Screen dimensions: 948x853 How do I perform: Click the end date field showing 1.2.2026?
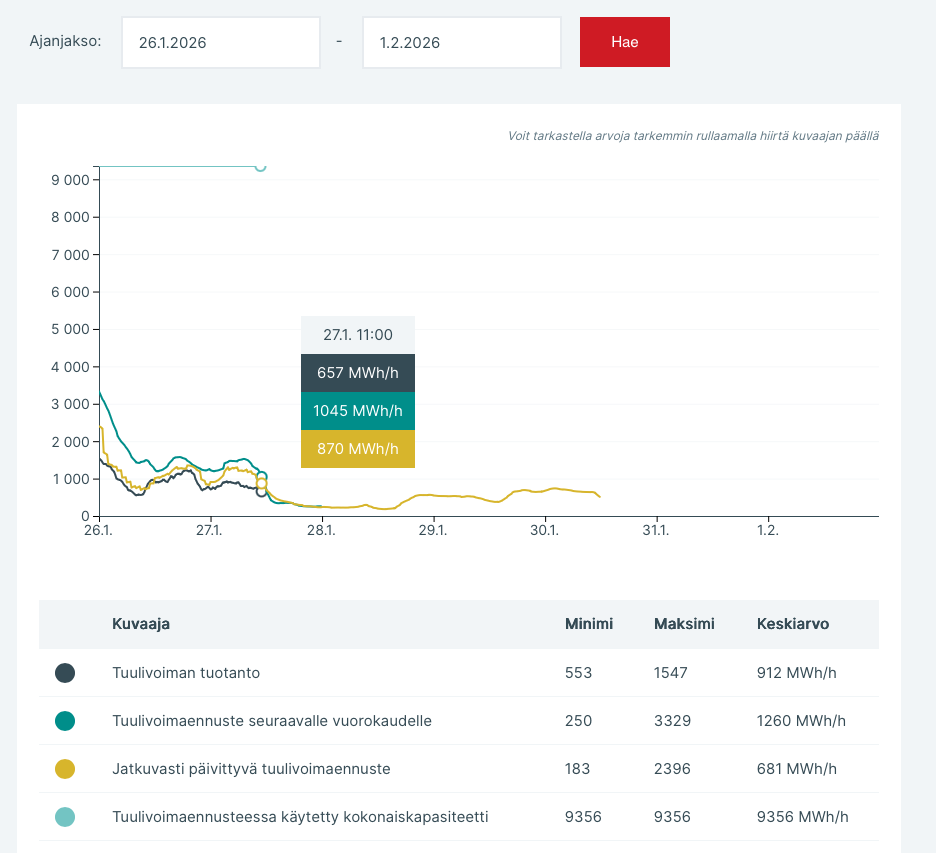coord(461,43)
